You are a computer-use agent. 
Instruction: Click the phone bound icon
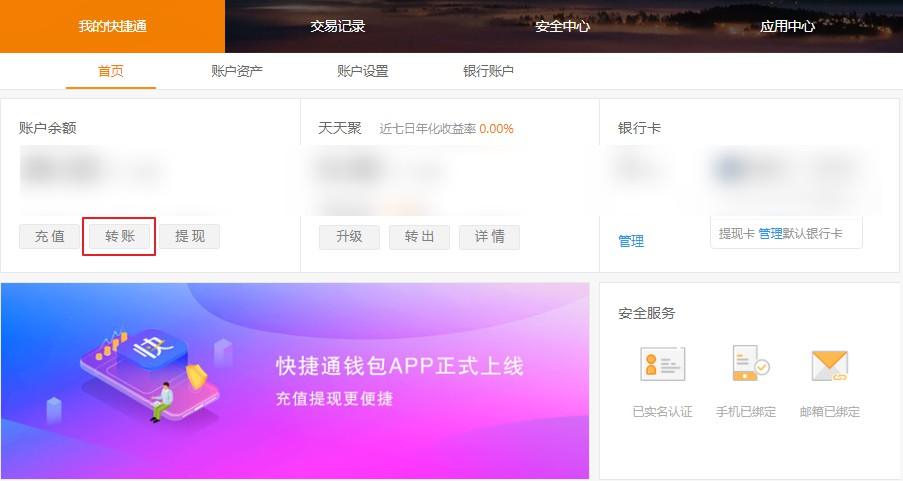click(749, 365)
